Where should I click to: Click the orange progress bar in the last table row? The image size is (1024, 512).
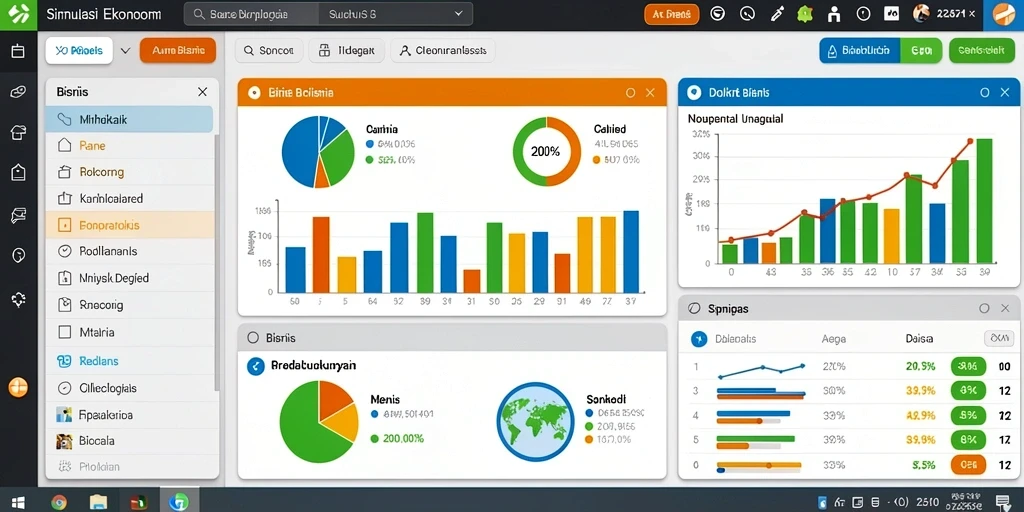pyautogui.click(x=759, y=465)
